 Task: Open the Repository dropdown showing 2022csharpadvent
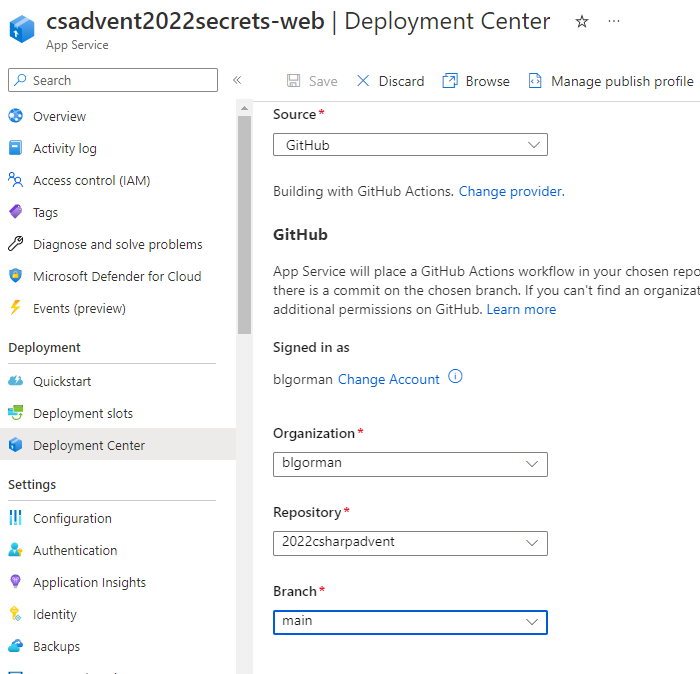(410, 543)
